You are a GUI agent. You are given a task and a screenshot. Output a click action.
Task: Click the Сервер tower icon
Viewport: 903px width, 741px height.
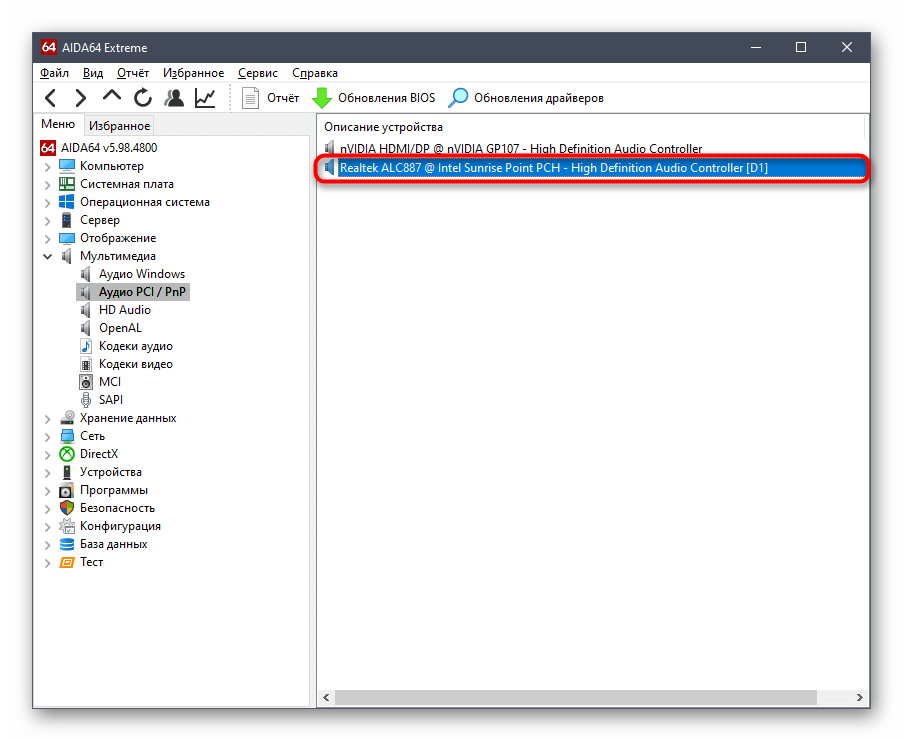point(67,220)
